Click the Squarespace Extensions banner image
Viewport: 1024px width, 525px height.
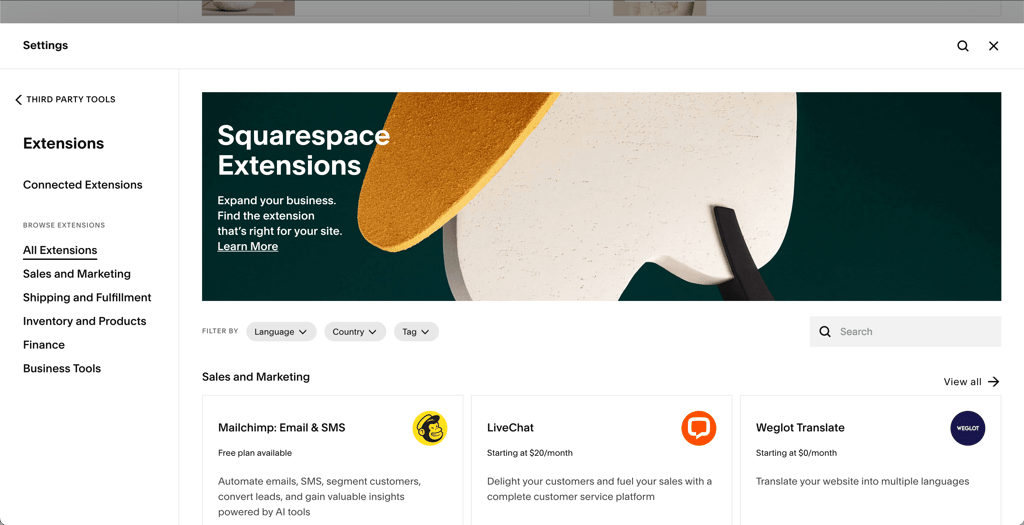[601, 197]
